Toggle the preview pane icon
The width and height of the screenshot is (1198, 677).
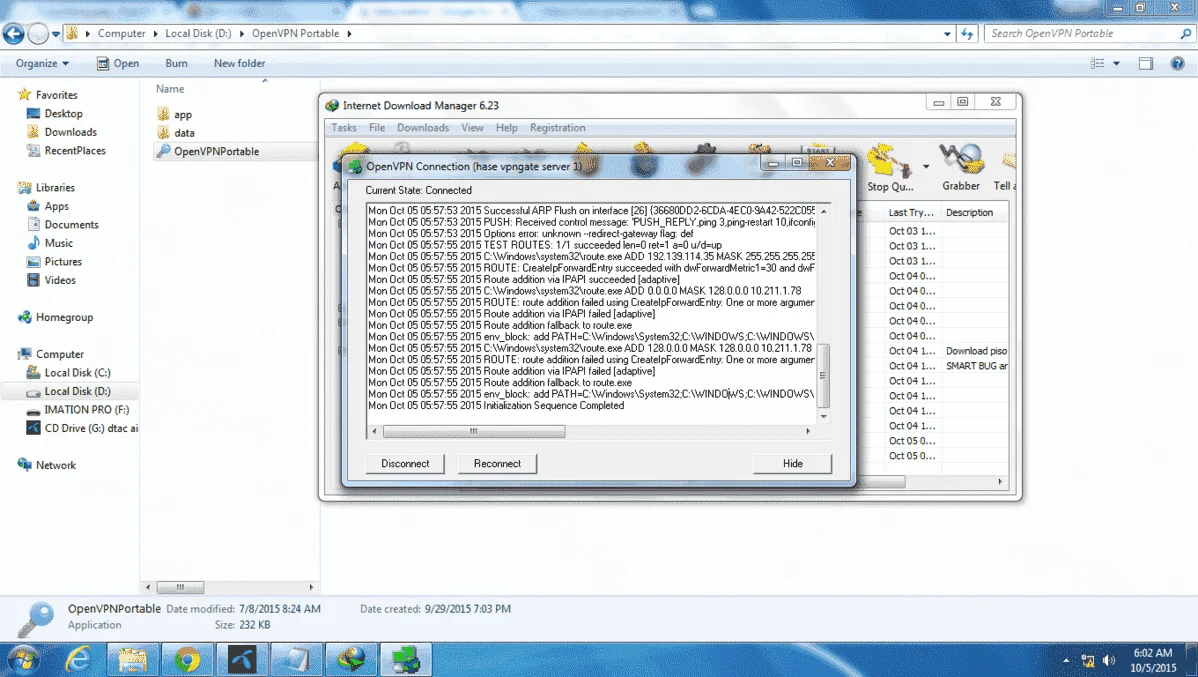pos(1145,63)
